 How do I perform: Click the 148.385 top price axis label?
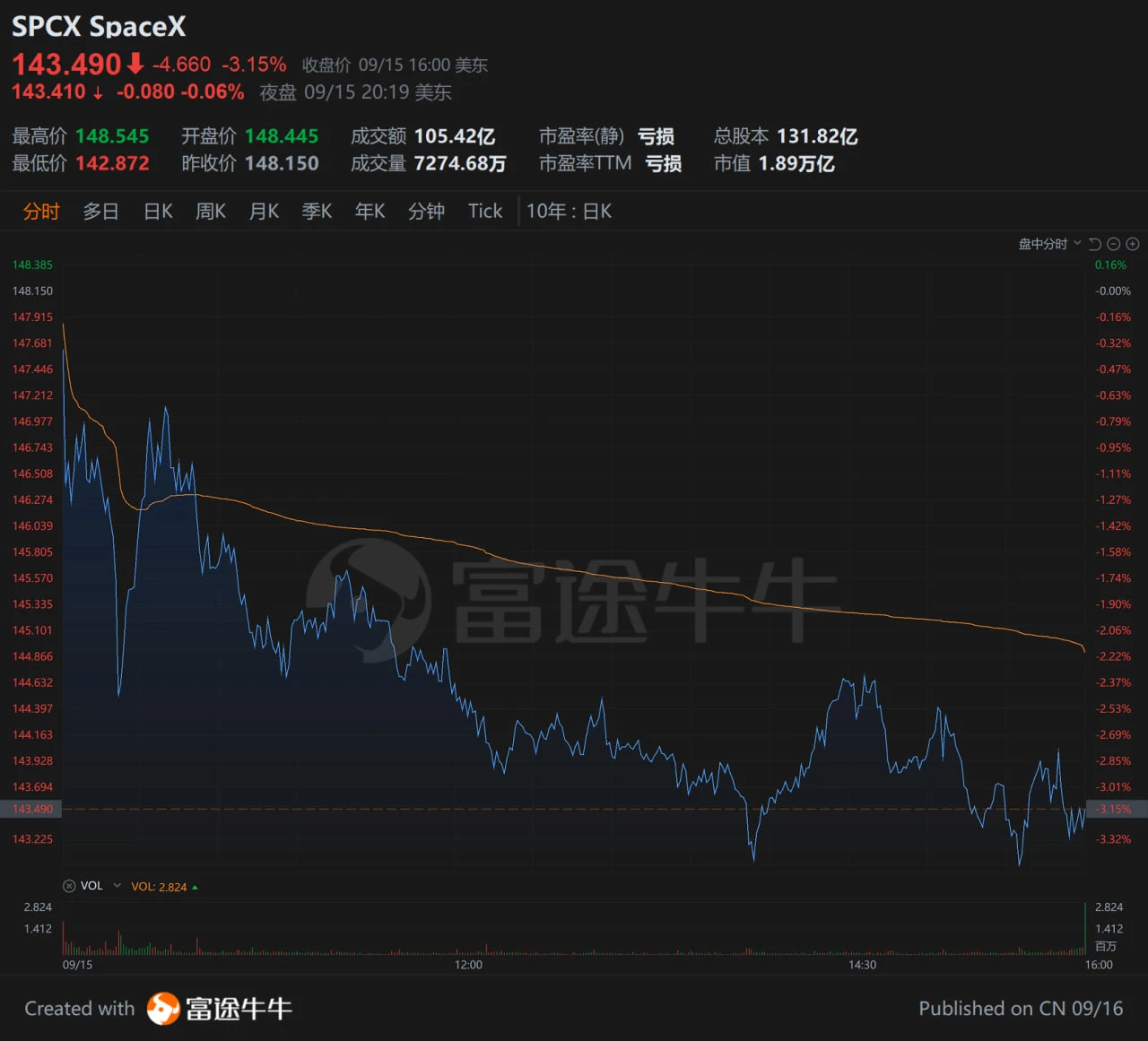[32, 265]
